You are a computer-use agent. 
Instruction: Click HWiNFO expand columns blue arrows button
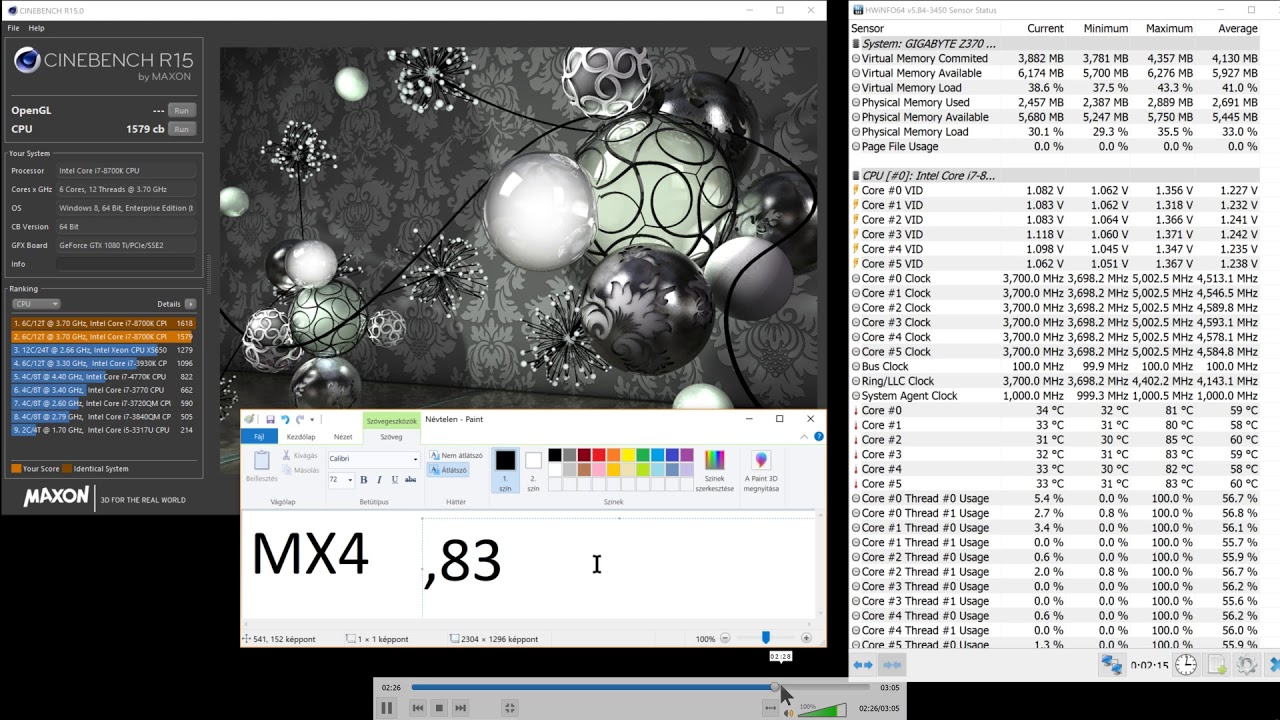click(x=862, y=665)
